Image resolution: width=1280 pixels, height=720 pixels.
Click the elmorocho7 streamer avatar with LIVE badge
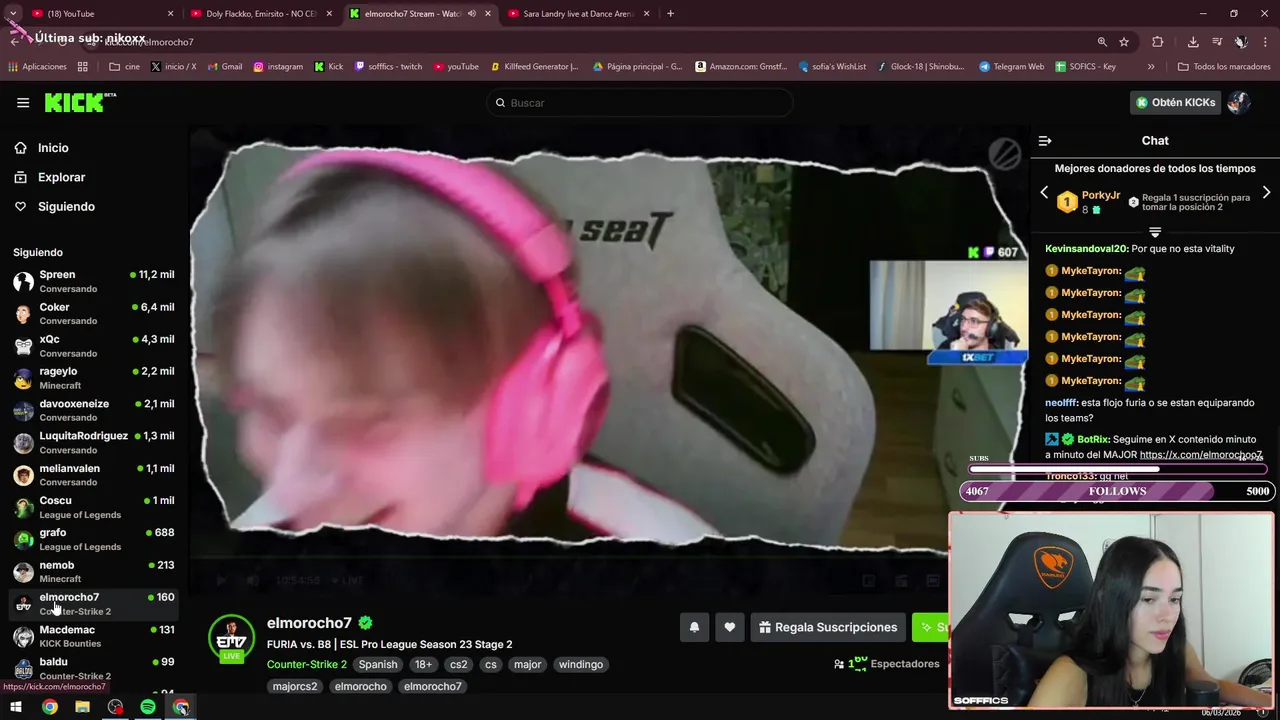[231, 638]
